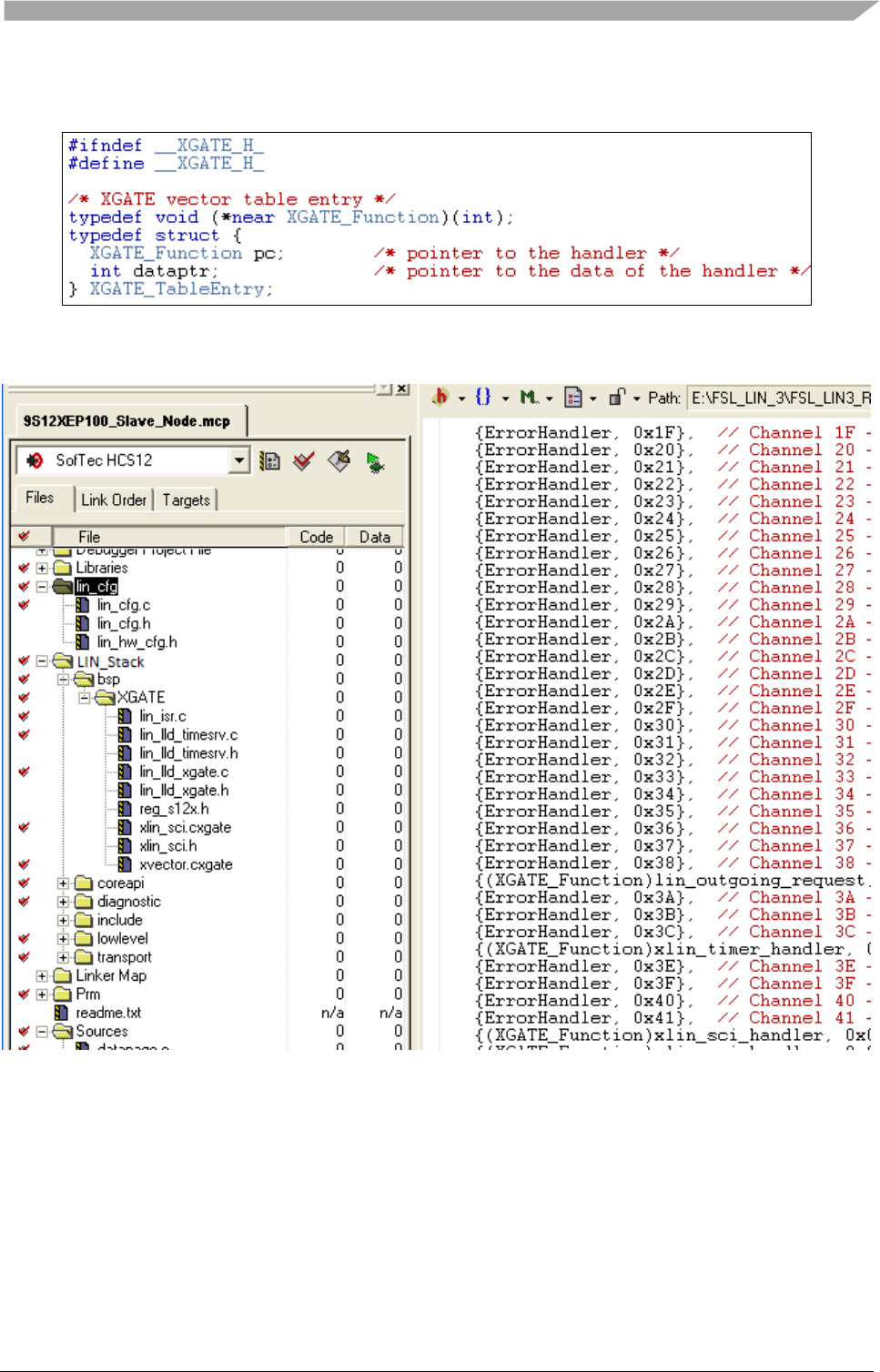Open the document settings popup icon
880x1372 pixels.
[573, 397]
